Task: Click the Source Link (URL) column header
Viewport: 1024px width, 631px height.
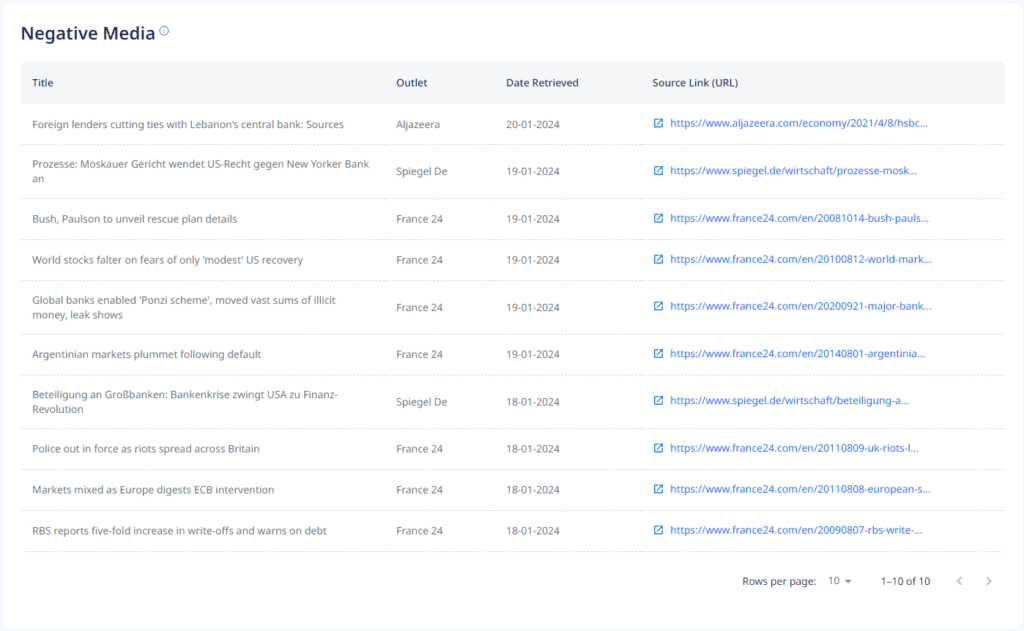Action: (x=695, y=83)
